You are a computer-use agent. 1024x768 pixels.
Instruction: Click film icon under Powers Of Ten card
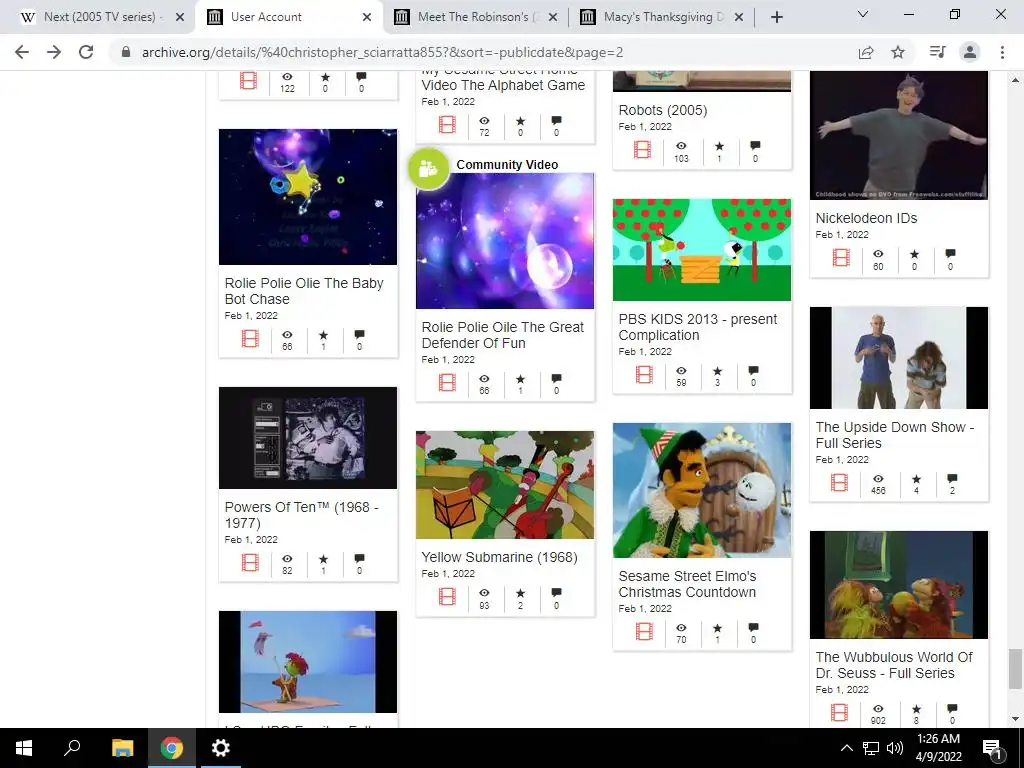point(250,563)
